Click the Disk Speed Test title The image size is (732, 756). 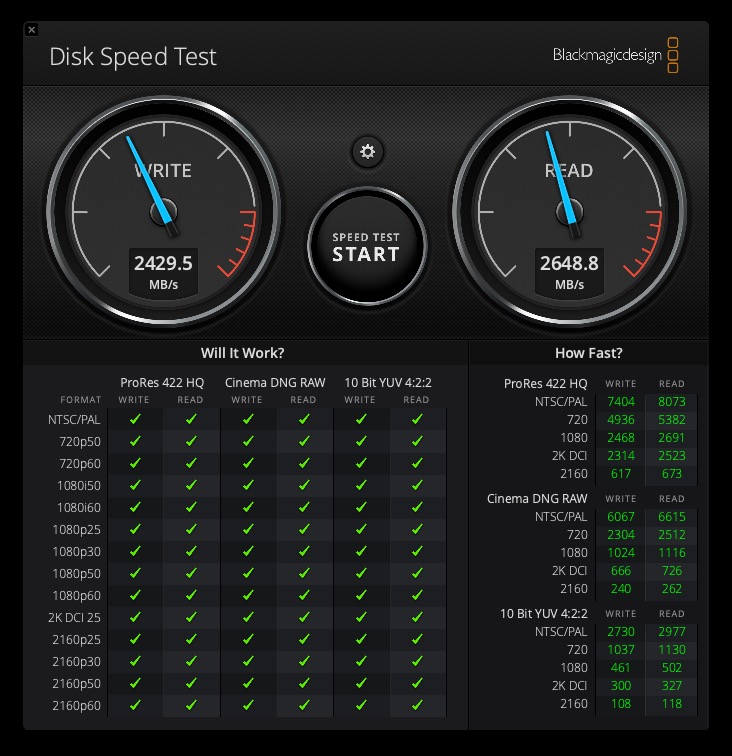click(x=133, y=56)
